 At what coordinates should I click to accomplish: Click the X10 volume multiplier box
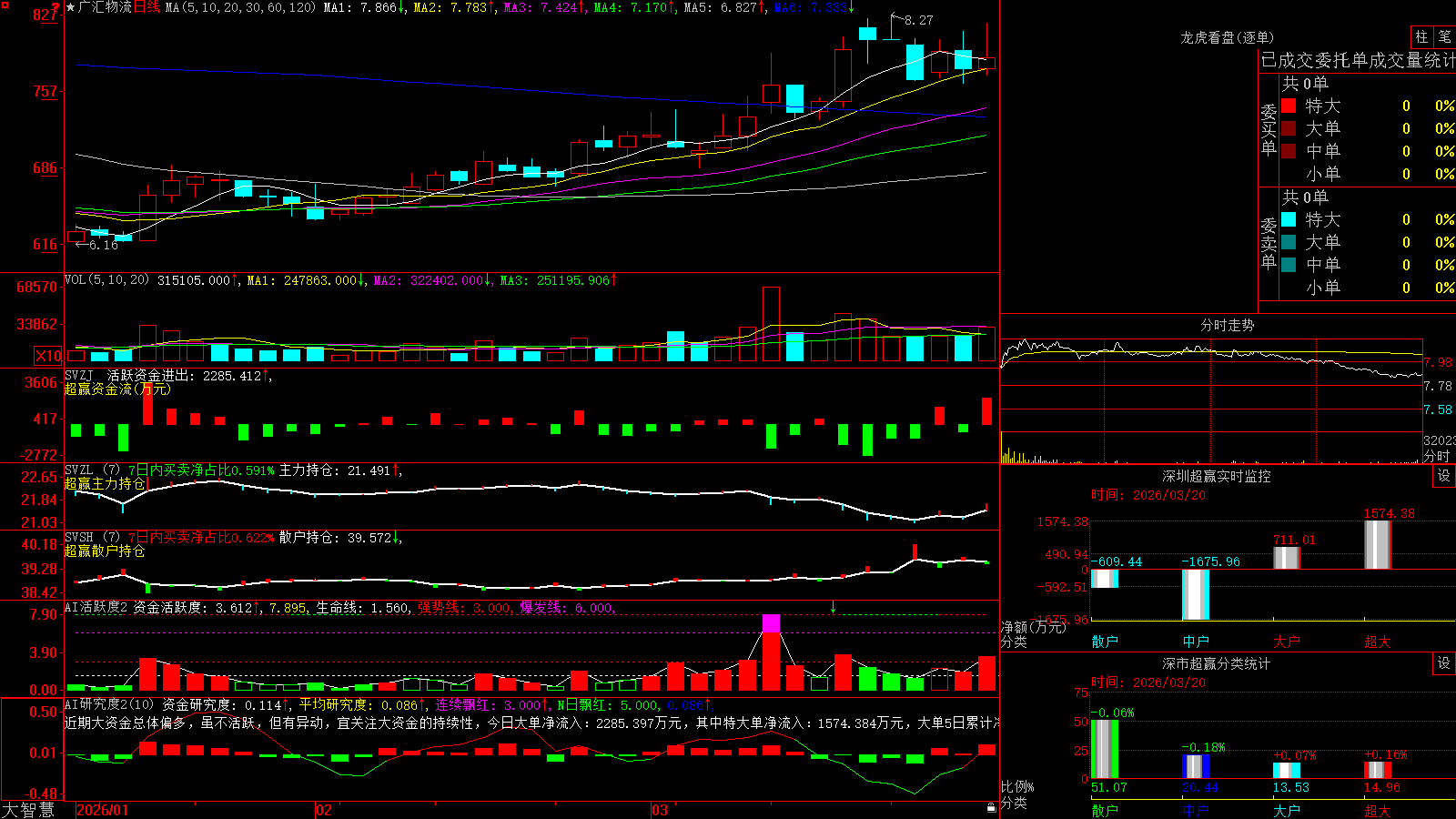(48, 356)
